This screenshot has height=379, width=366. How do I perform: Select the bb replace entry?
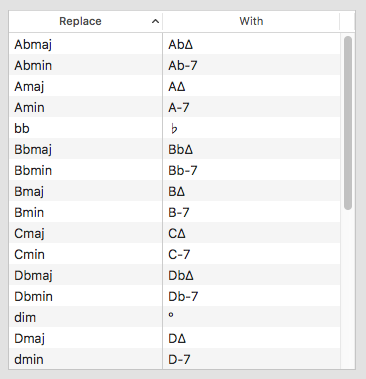pos(22,128)
